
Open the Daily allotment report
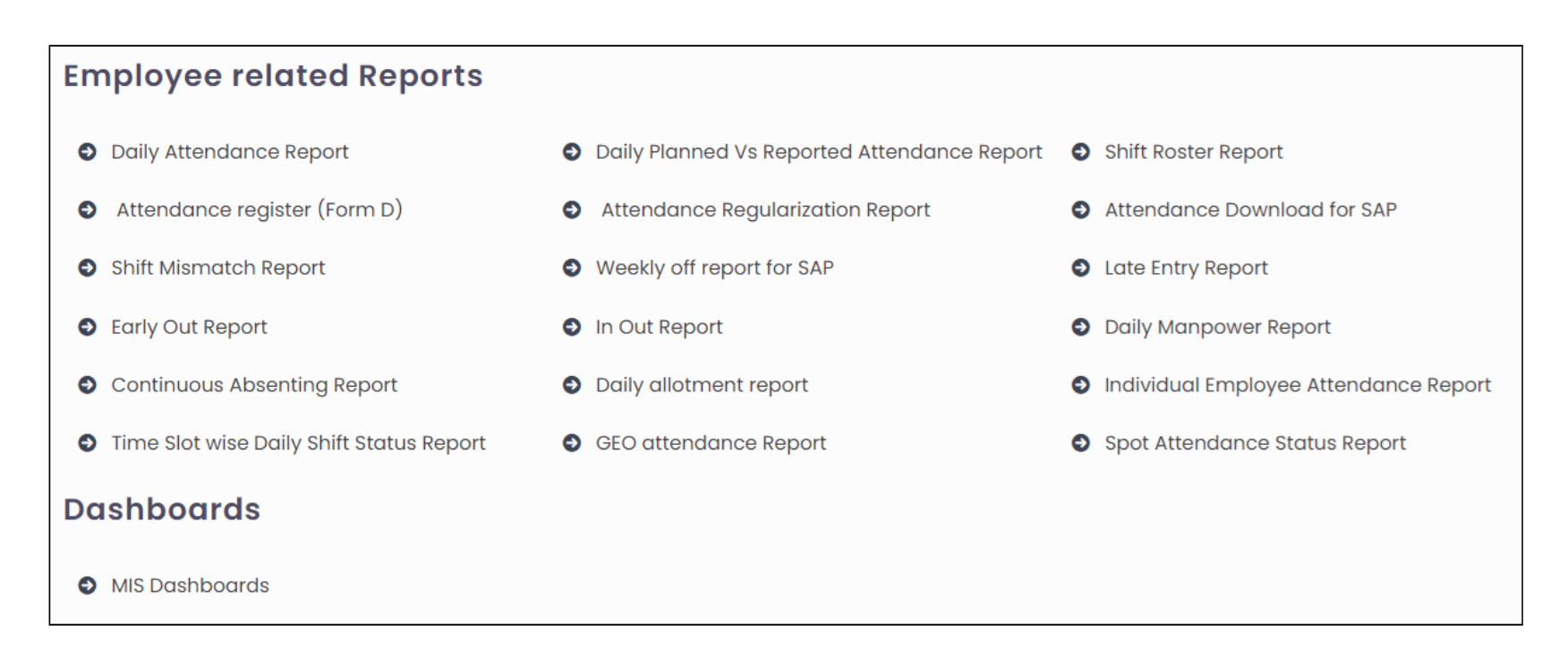[701, 385]
